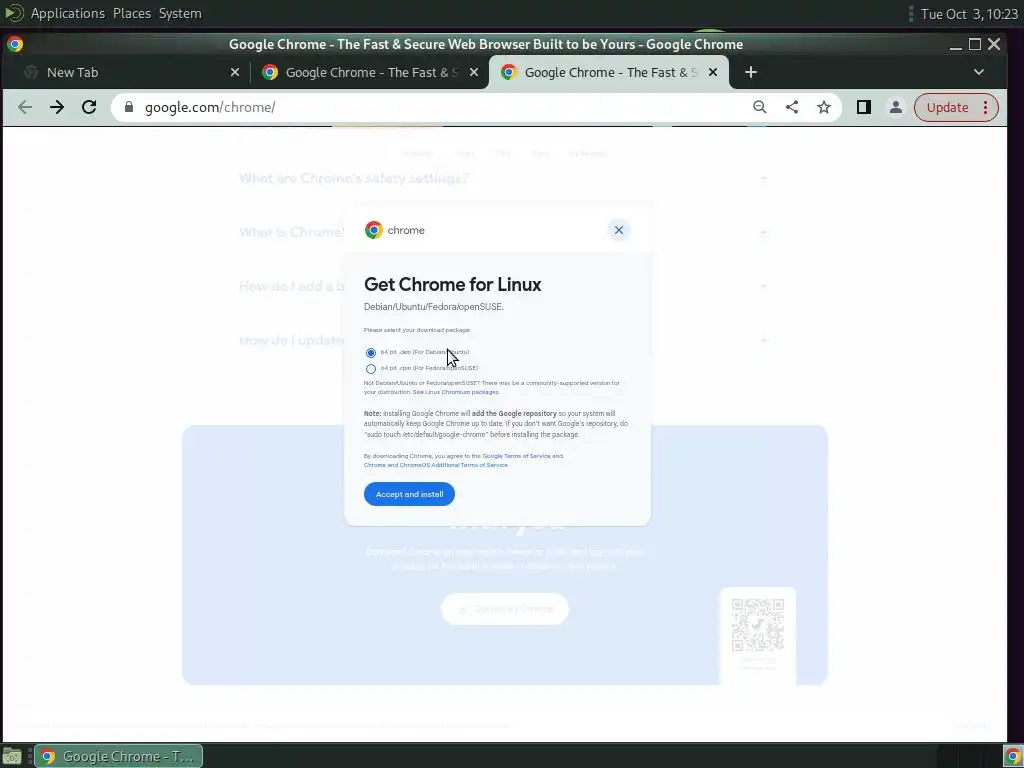Open See Linux Chromium packages link
This screenshot has width=1024, height=768.
455,392
